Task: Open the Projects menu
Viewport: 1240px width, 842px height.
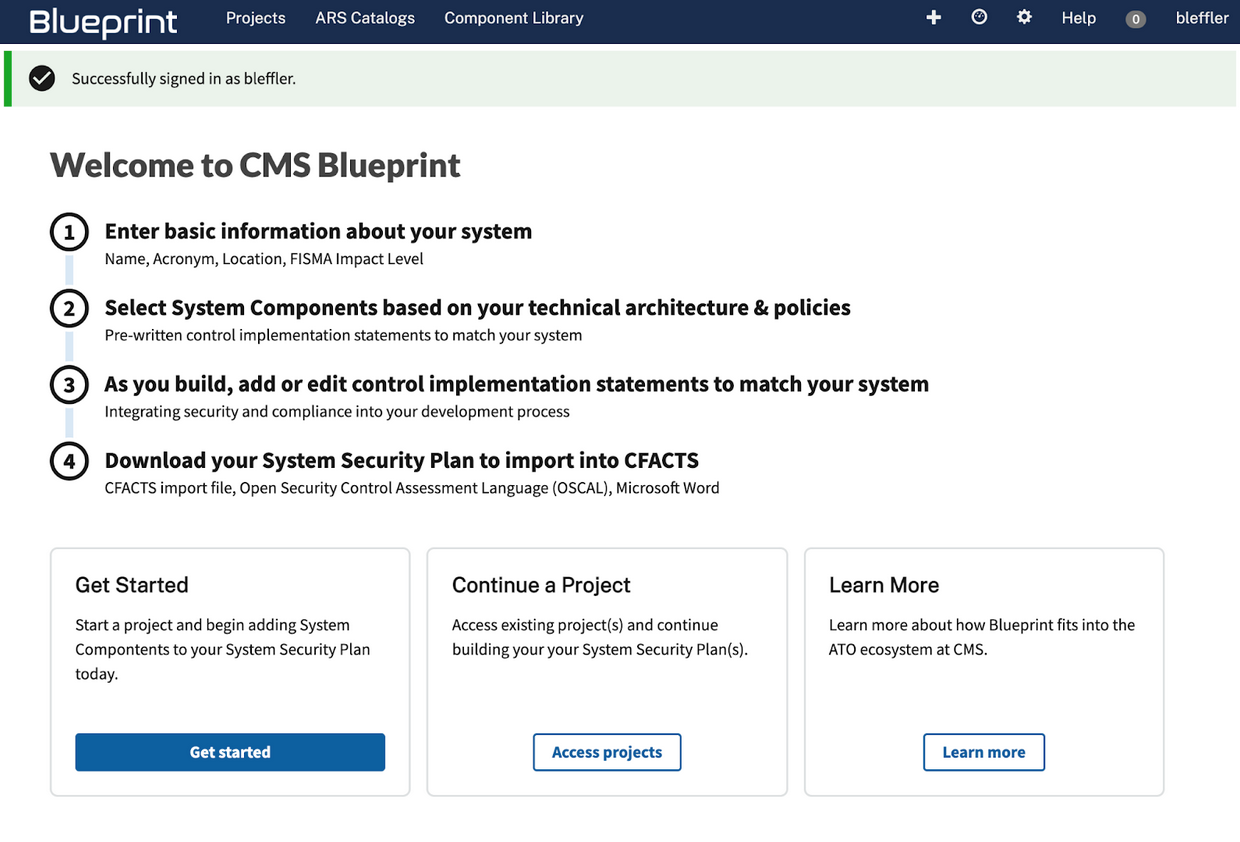Action: tap(255, 18)
